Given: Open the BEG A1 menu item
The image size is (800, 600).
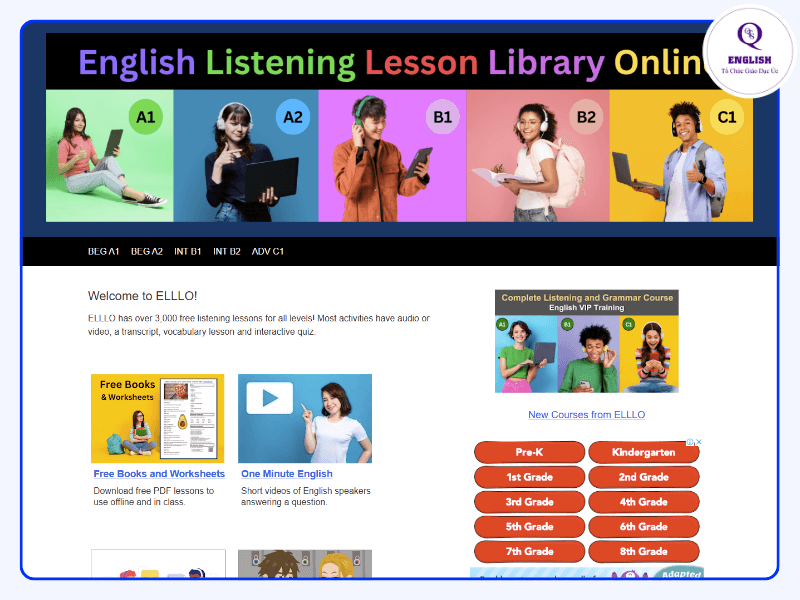Looking at the screenshot, I should 104,252.
